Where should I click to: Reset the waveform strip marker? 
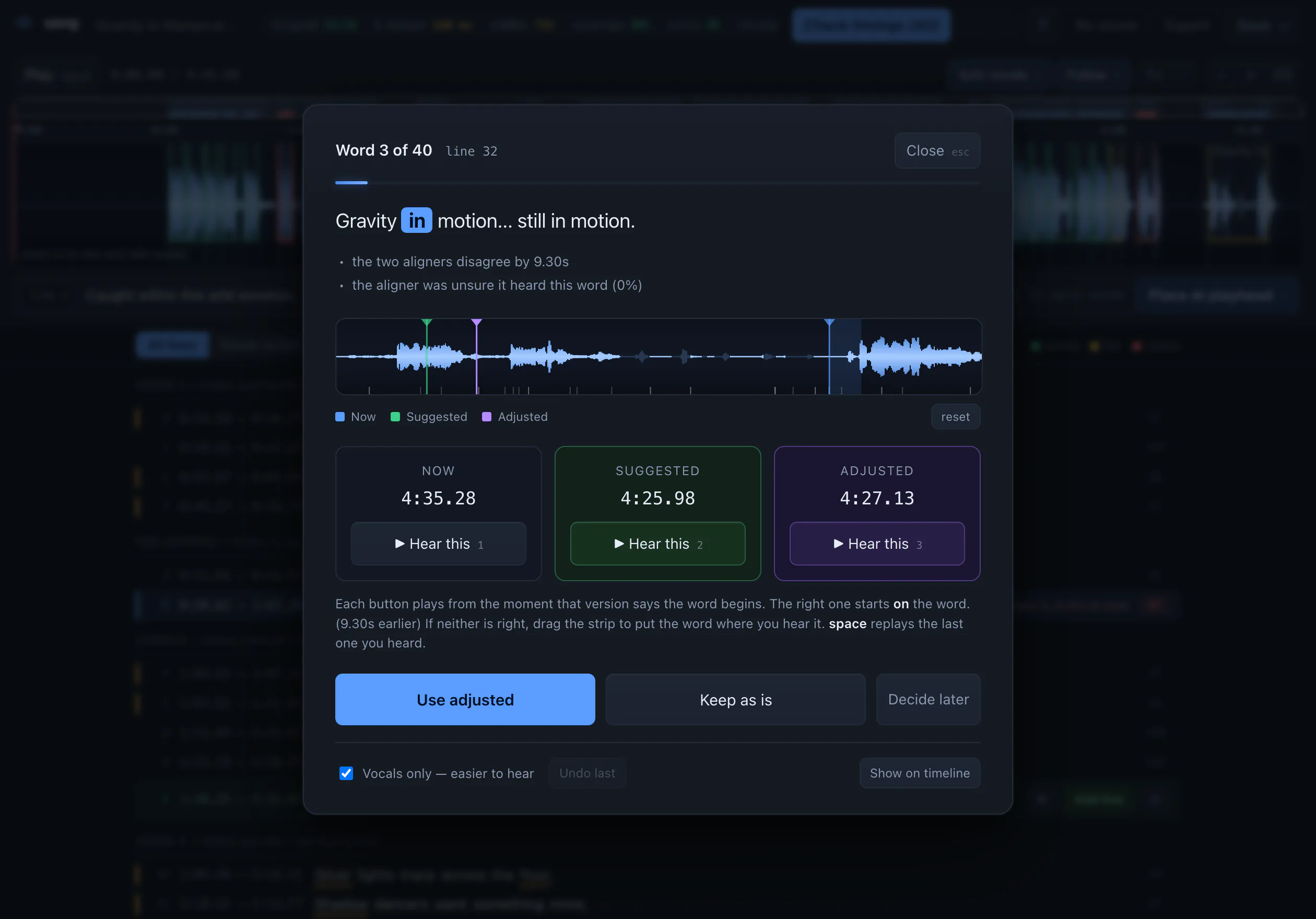coord(955,417)
